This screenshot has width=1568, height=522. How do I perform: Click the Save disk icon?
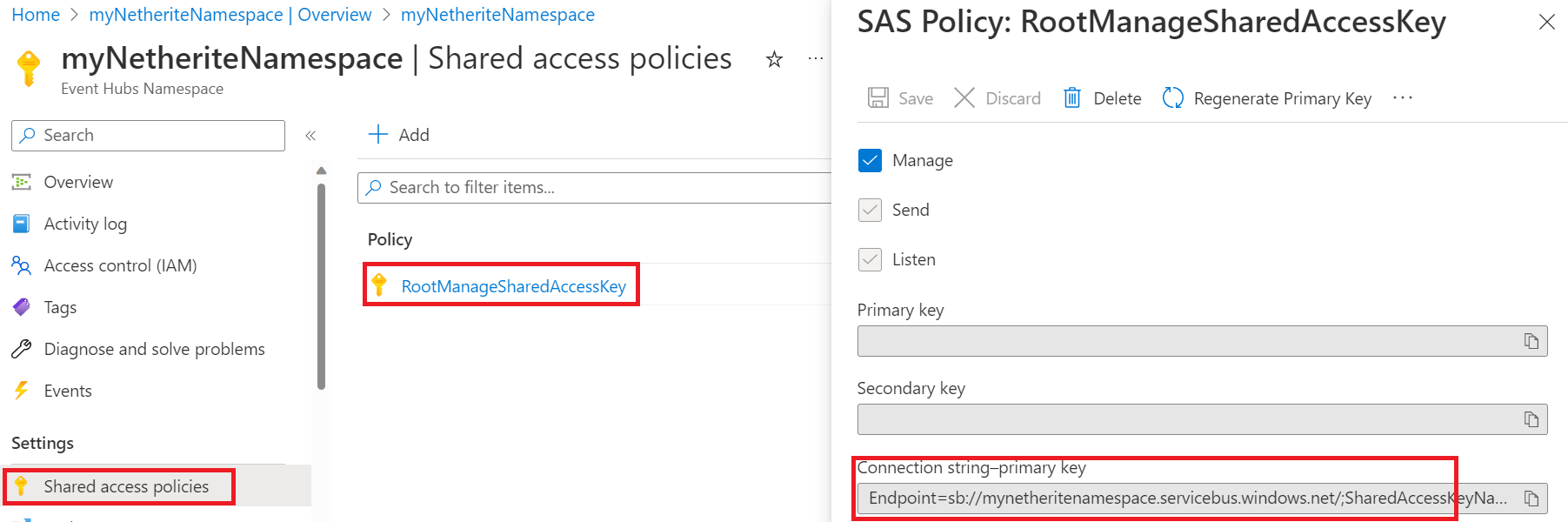tap(878, 98)
